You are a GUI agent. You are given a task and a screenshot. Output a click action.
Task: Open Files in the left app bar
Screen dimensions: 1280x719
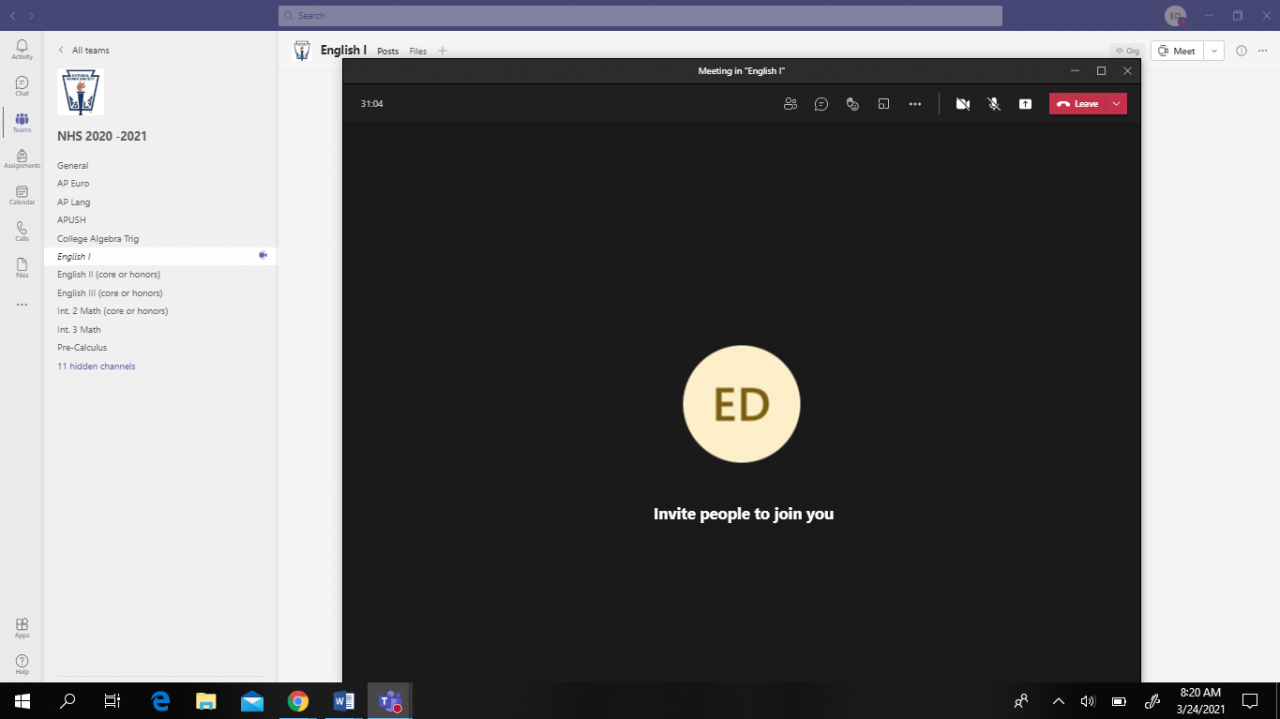point(22,267)
